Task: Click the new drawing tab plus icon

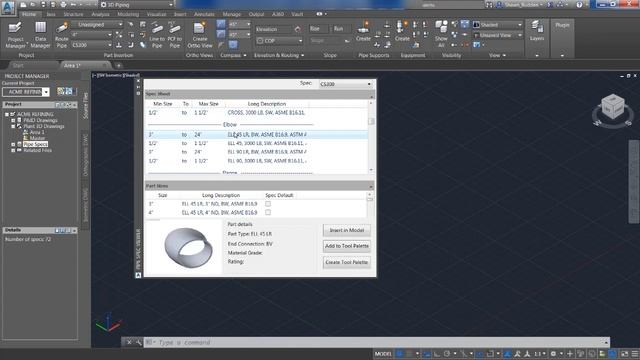Action: point(118,65)
